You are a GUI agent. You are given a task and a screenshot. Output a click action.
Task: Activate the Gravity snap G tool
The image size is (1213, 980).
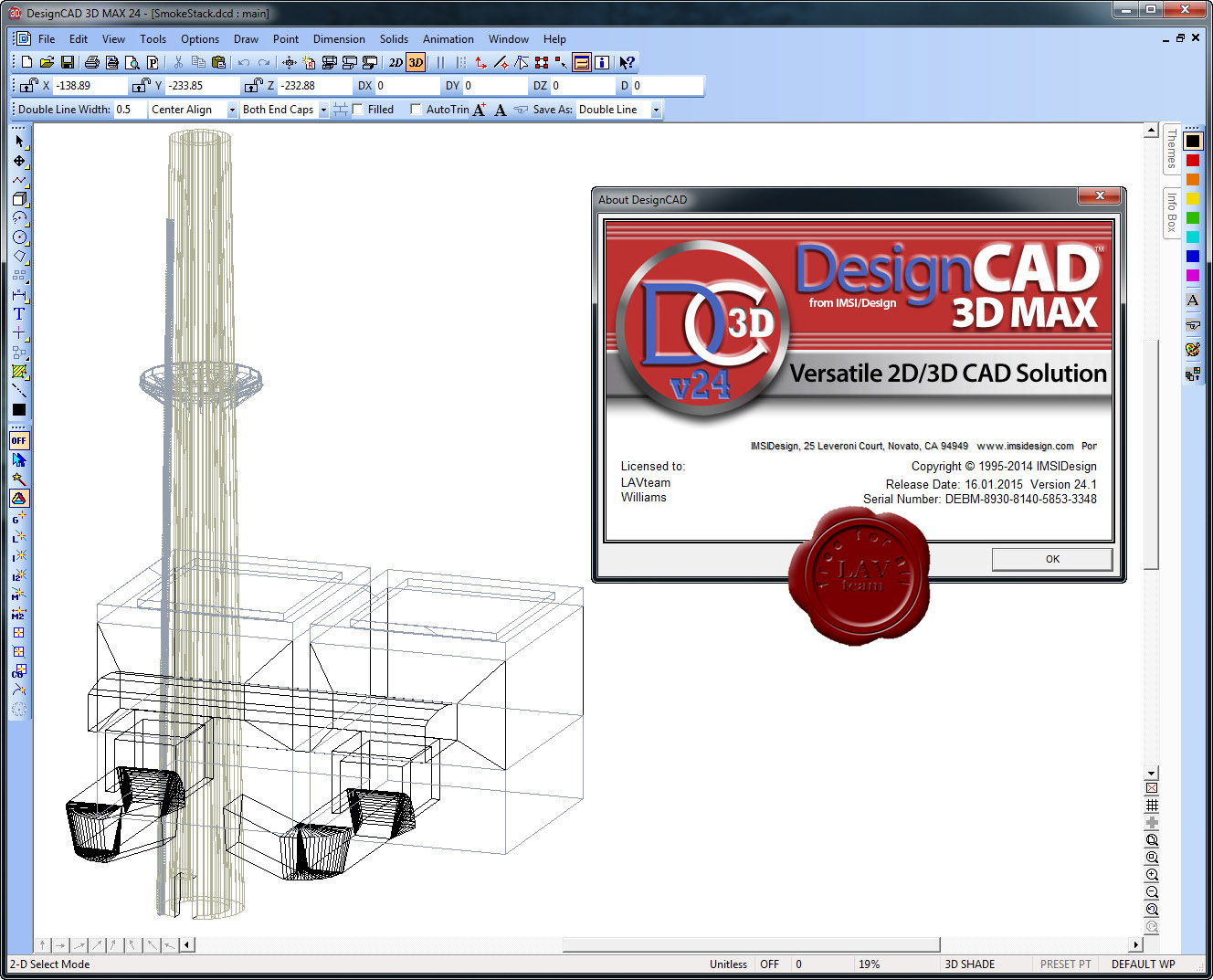(19, 517)
